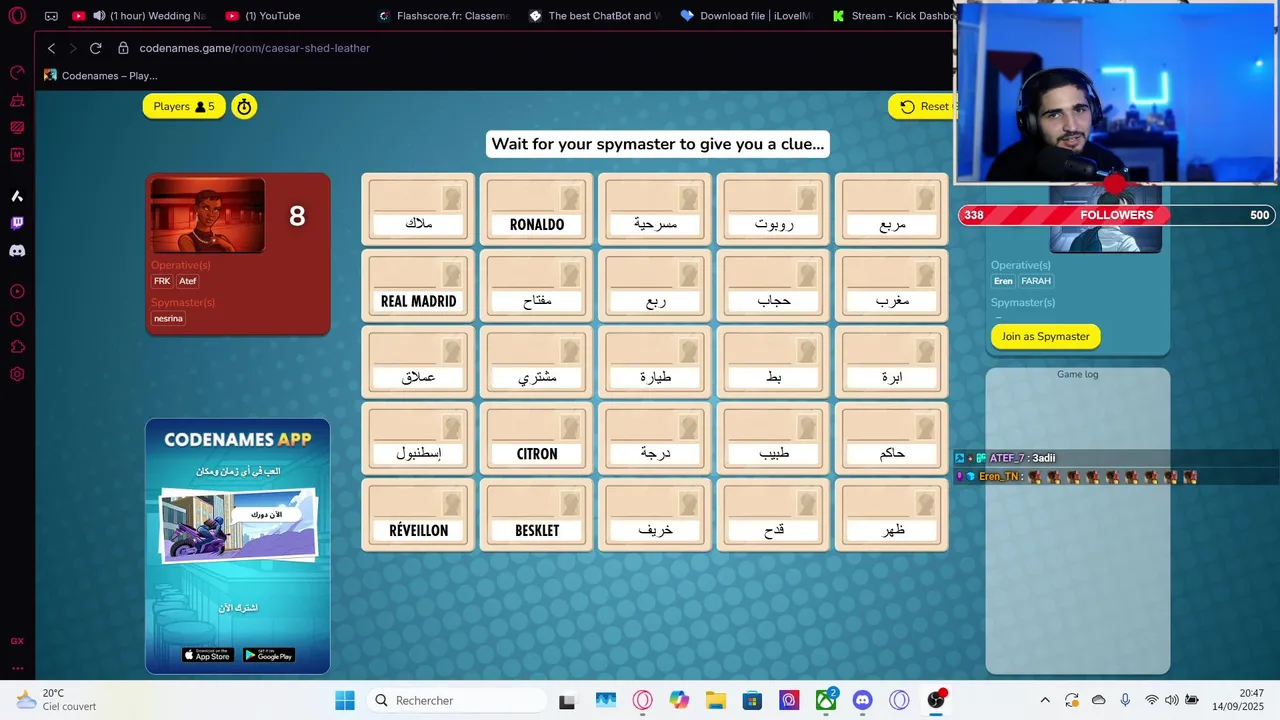Image resolution: width=1280 pixels, height=720 pixels.
Task: Select the CITRON card
Action: click(537, 439)
